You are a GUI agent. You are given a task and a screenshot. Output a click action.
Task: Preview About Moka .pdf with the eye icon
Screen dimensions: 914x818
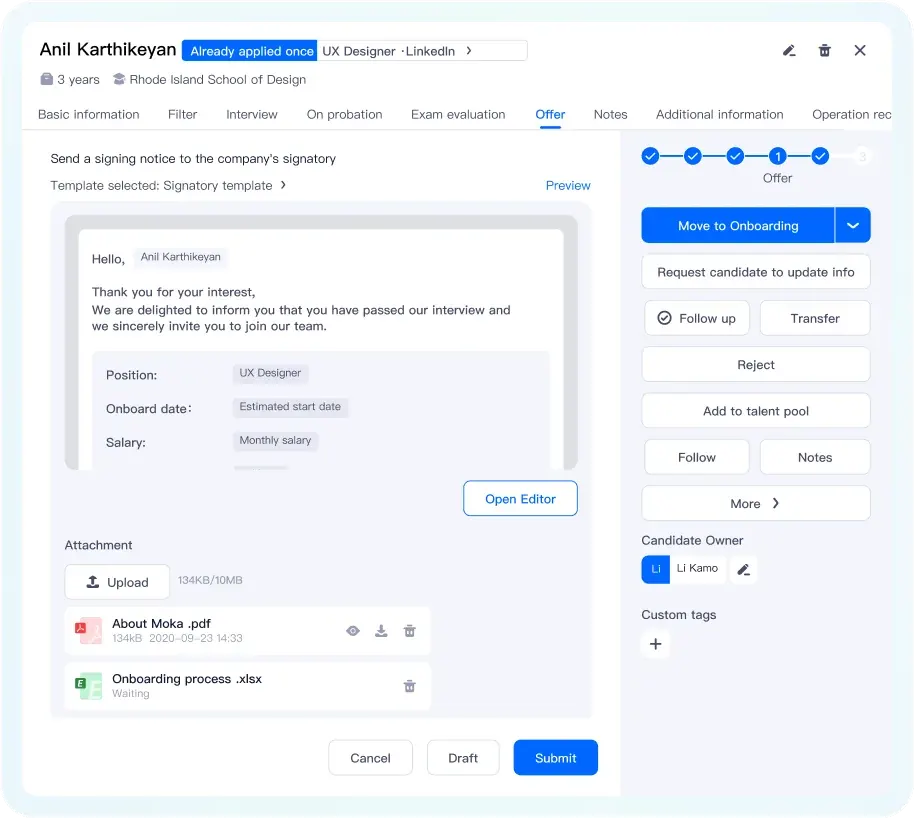pyautogui.click(x=352, y=631)
